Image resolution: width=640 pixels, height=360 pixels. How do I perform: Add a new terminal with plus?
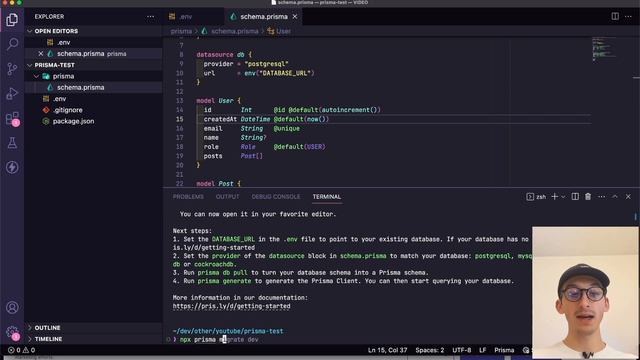[554, 197]
